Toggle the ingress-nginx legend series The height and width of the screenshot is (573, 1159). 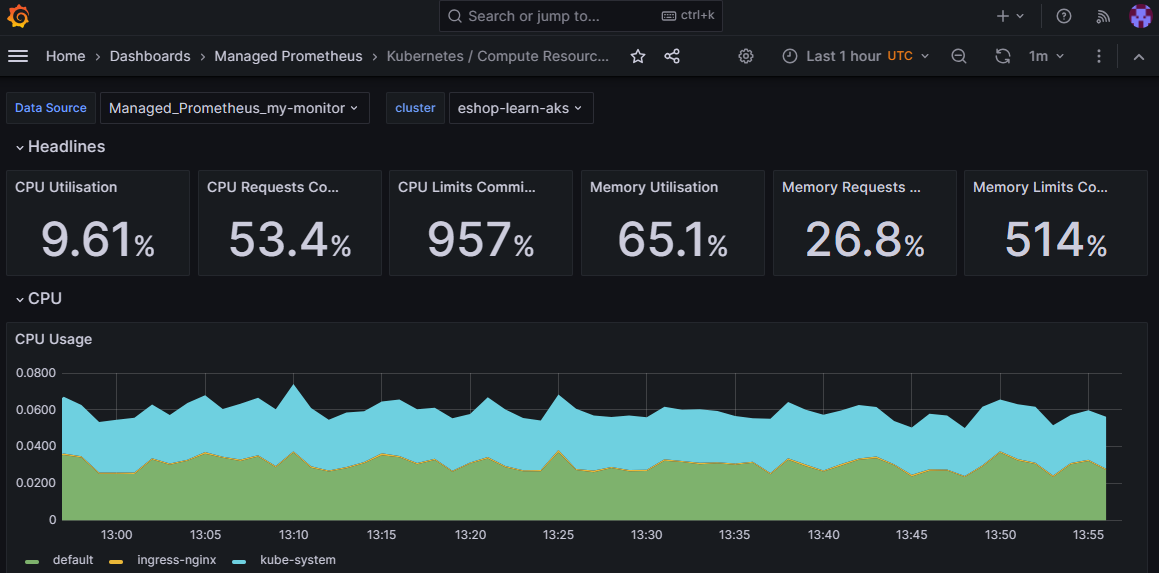tap(175, 560)
